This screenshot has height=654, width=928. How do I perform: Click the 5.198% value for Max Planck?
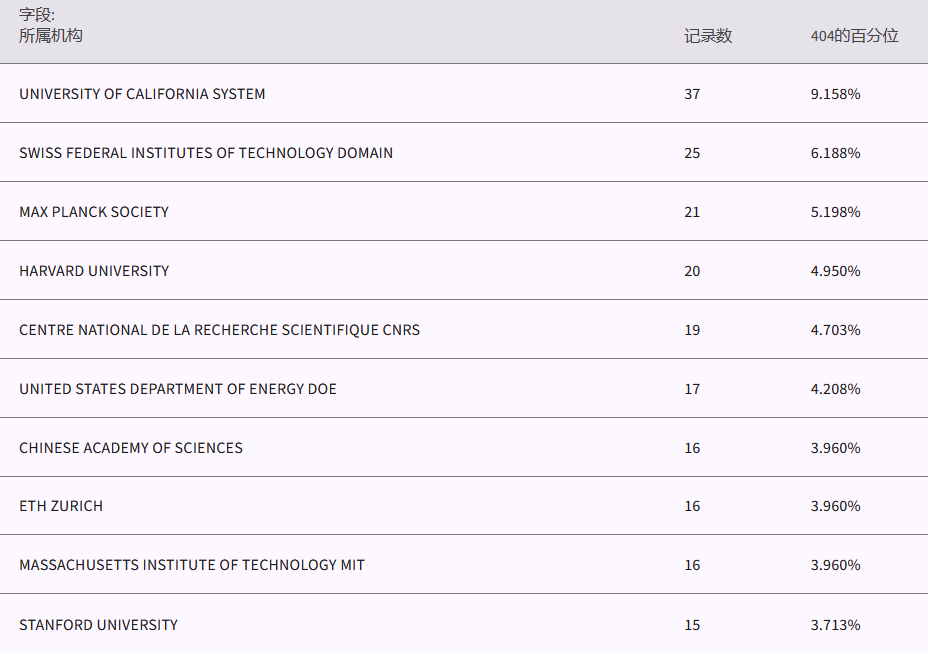click(x=835, y=212)
